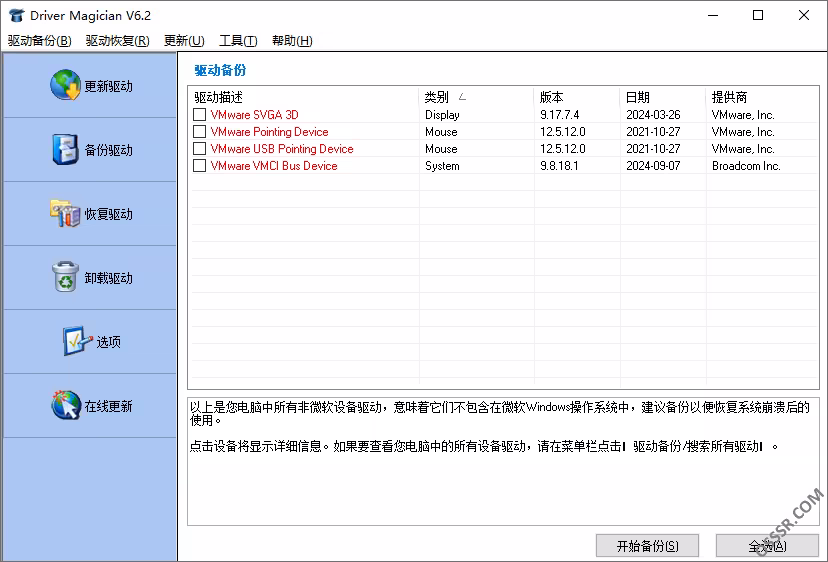
Task: Tick the VMware USB Pointing Device checkbox
Action: 200,148
